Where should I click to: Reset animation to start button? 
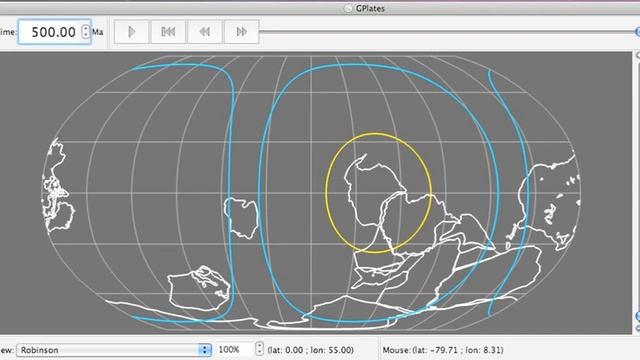(x=168, y=32)
